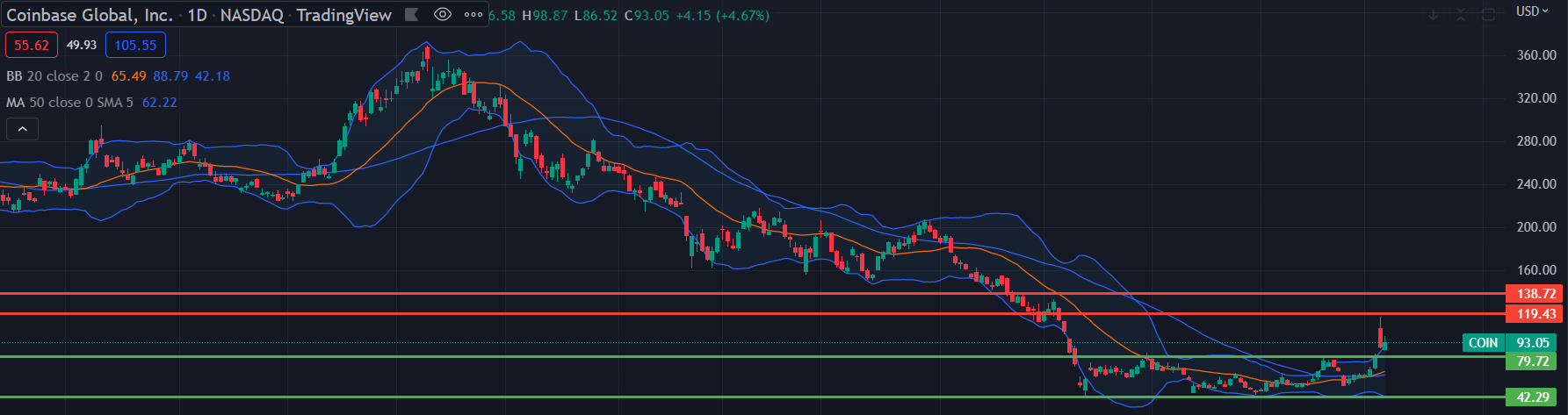1568x415 pixels.
Task: Click the COIN symbol price tag
Action: [1484, 343]
